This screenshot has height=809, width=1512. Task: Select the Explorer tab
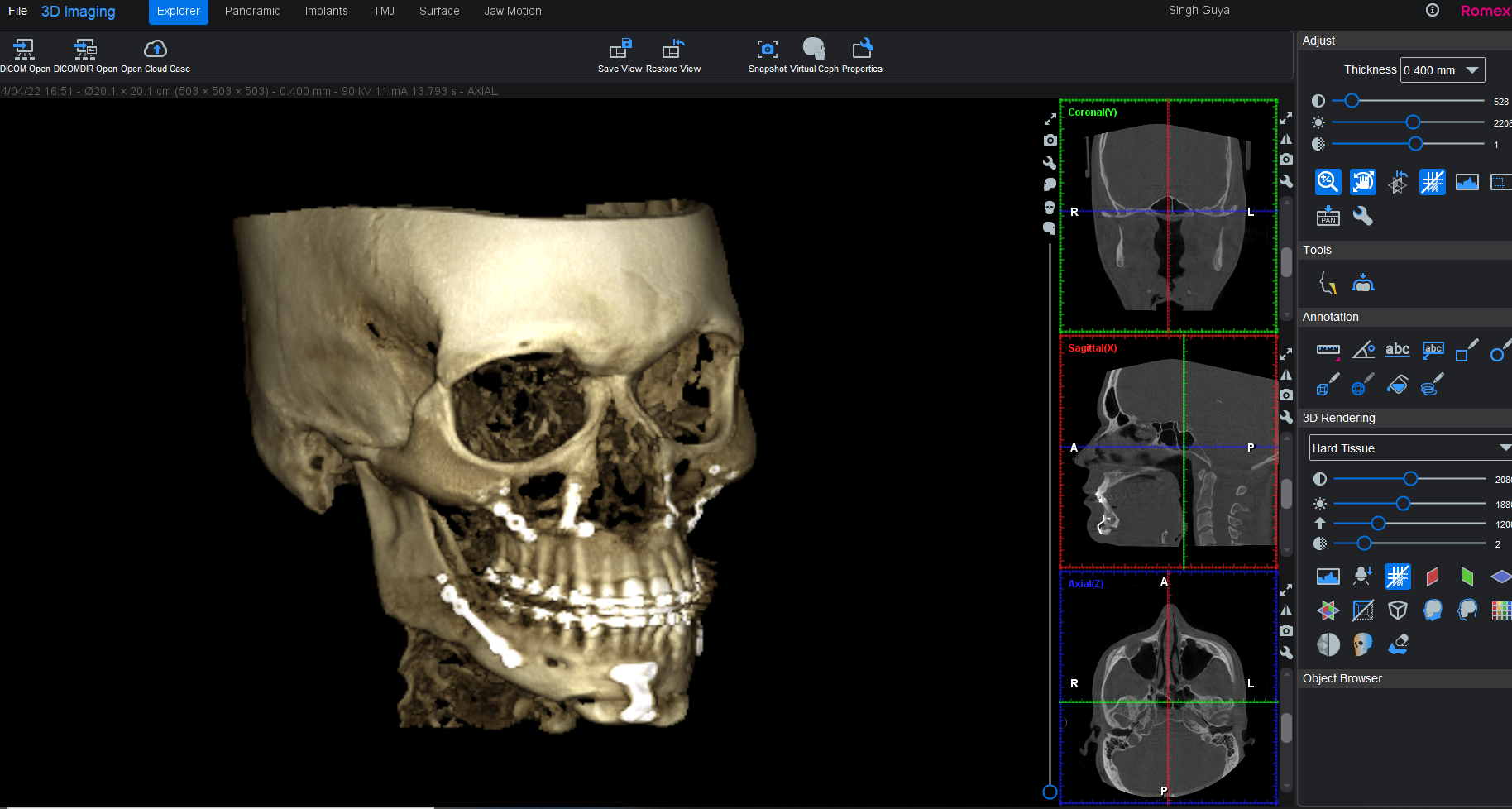coord(179,12)
